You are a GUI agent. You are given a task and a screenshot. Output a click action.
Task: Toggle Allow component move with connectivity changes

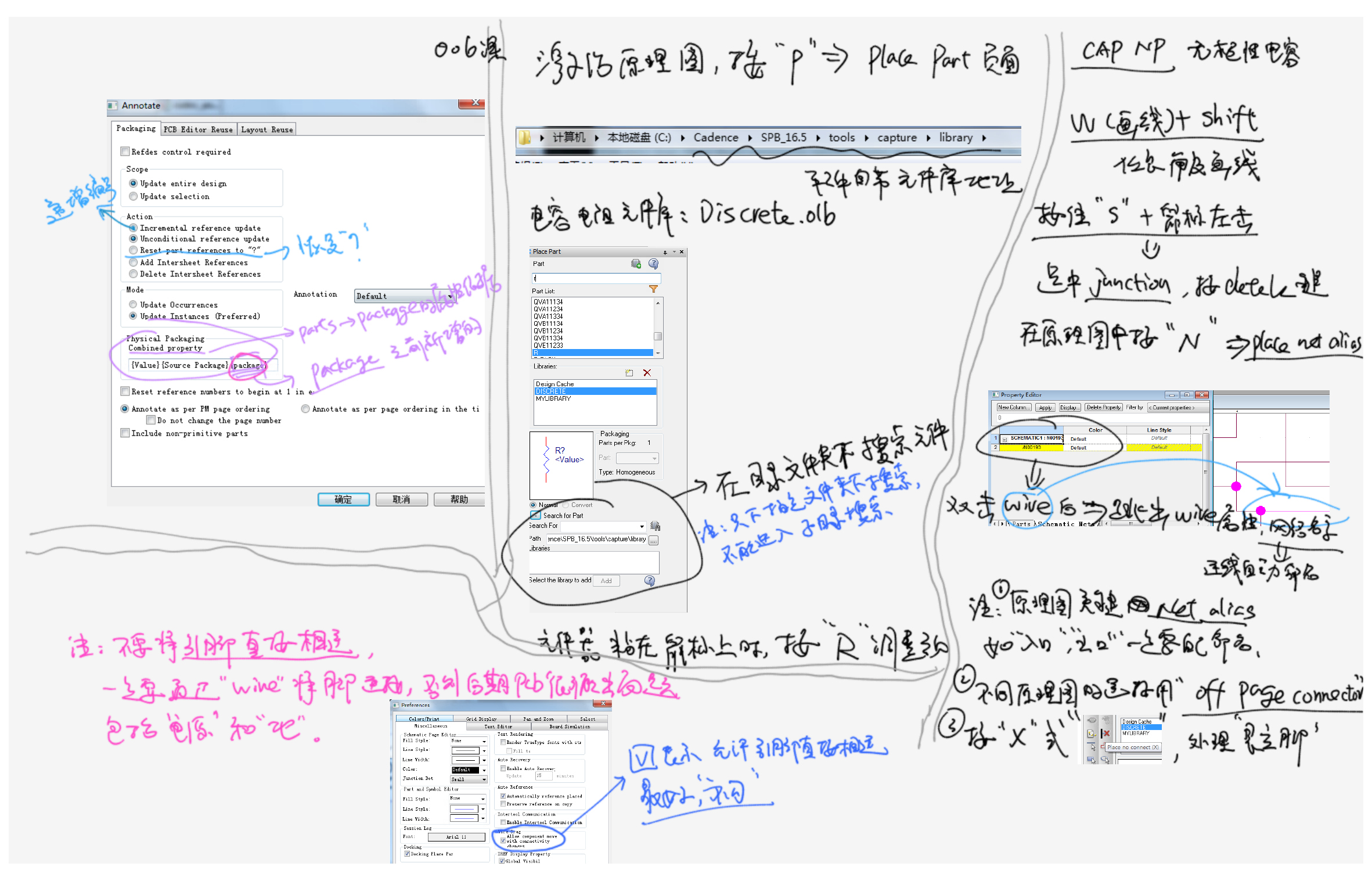tap(503, 840)
